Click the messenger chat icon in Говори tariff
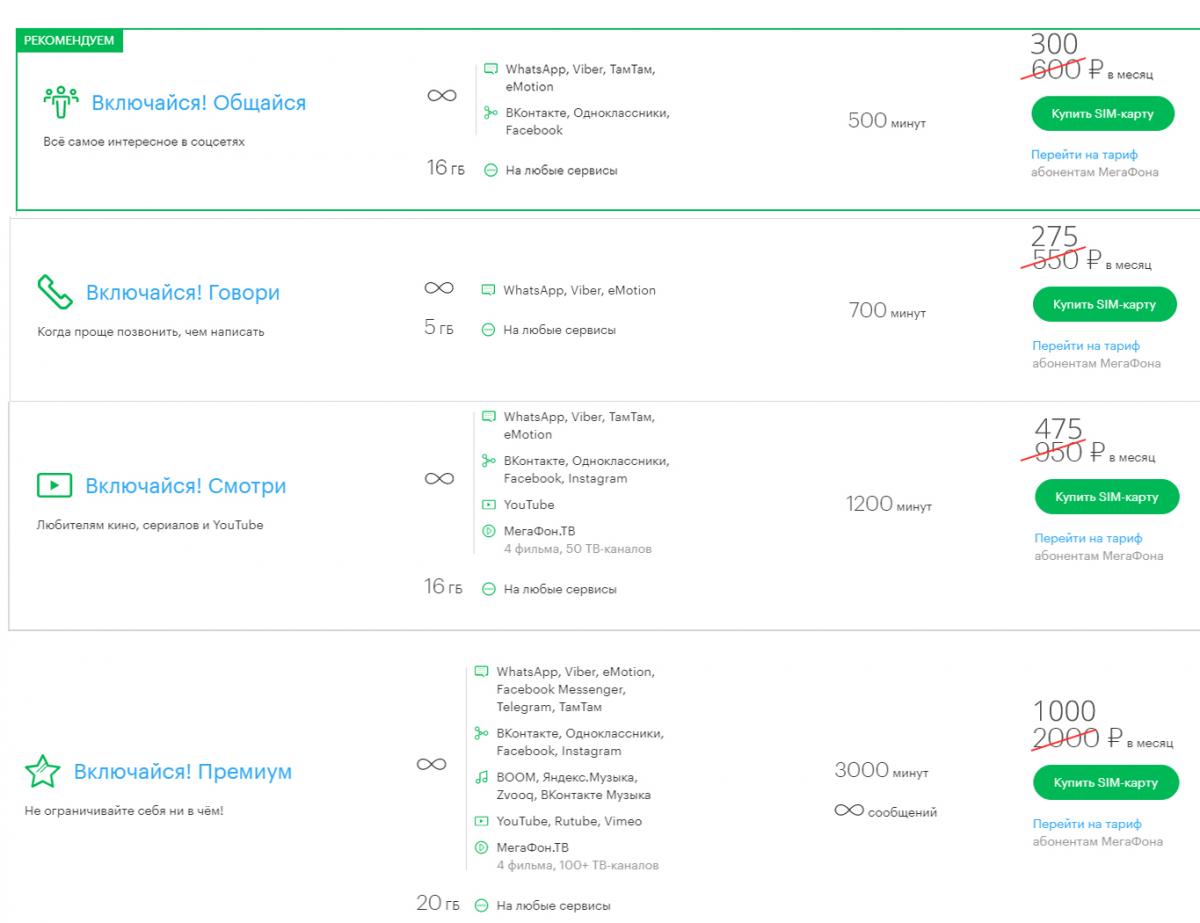 (x=488, y=291)
